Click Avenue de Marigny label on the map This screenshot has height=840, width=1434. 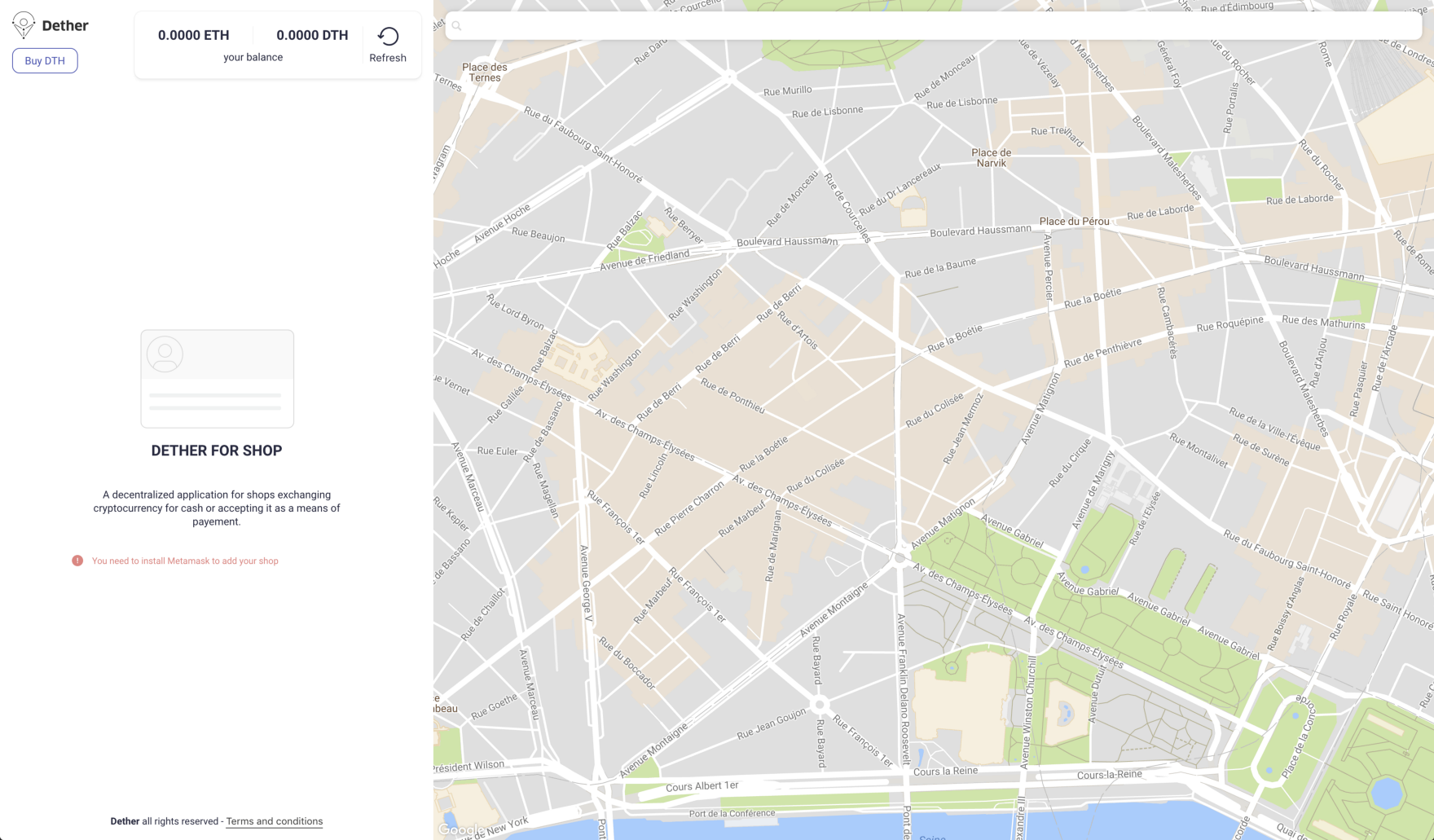pyautogui.click(x=1093, y=490)
